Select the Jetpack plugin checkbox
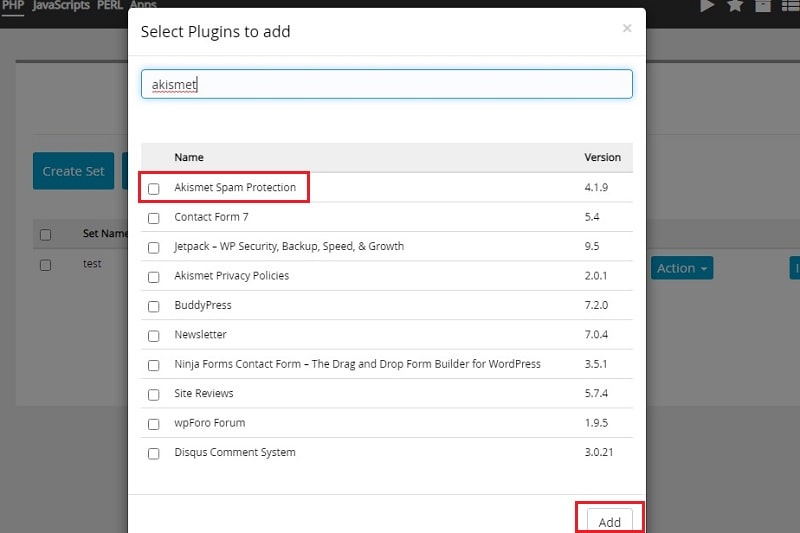The width and height of the screenshot is (800, 533). pos(154,248)
